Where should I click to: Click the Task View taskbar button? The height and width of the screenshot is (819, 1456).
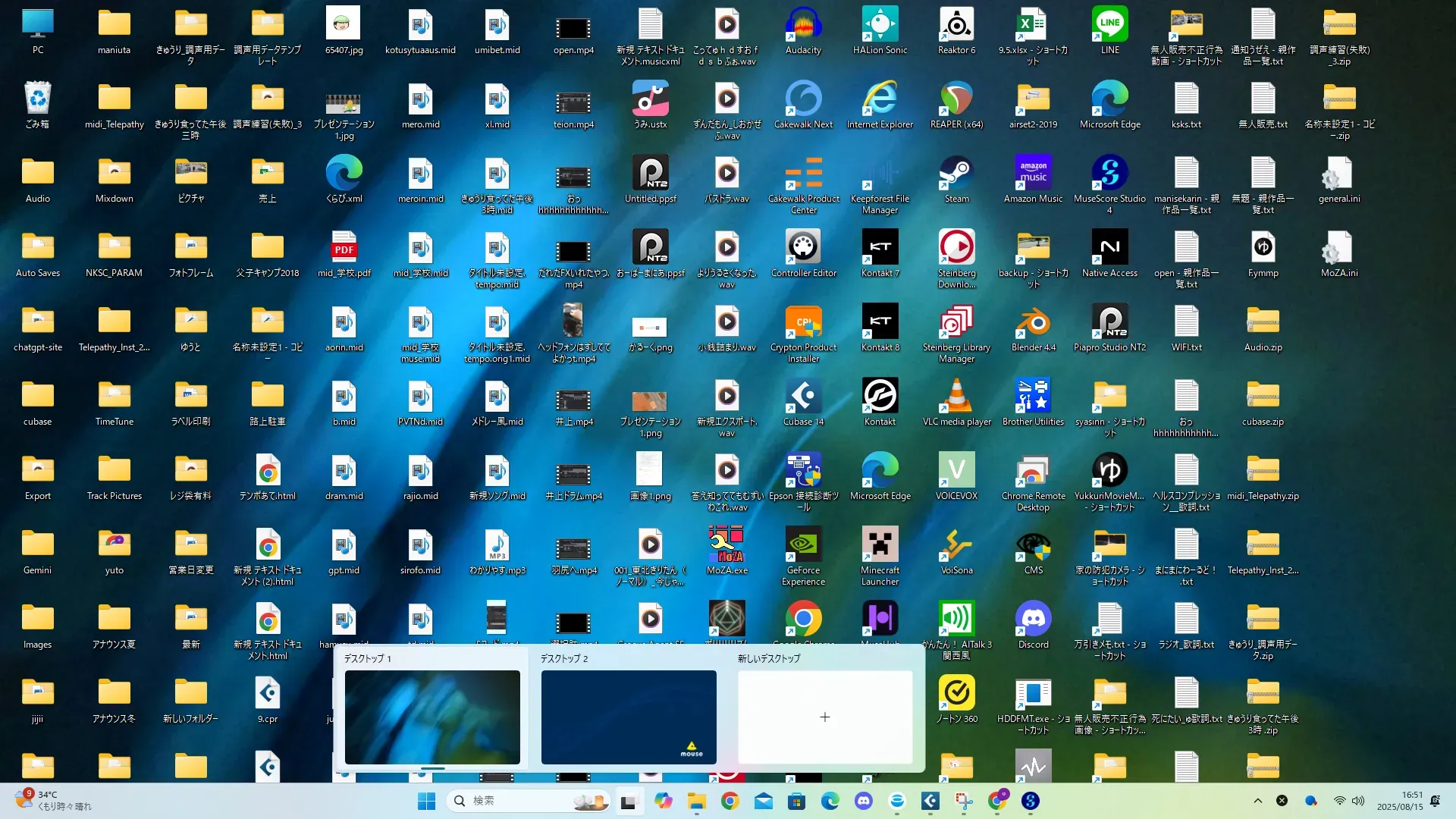click(628, 802)
